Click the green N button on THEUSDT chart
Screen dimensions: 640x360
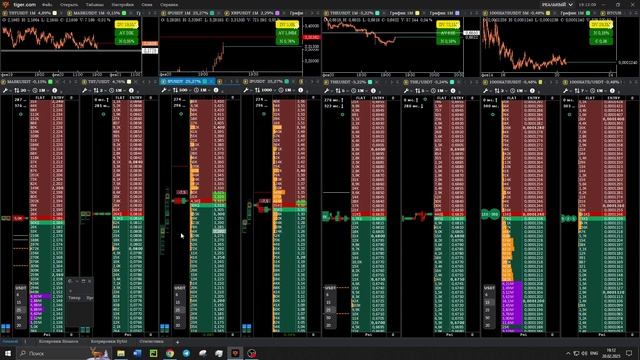[448, 41]
